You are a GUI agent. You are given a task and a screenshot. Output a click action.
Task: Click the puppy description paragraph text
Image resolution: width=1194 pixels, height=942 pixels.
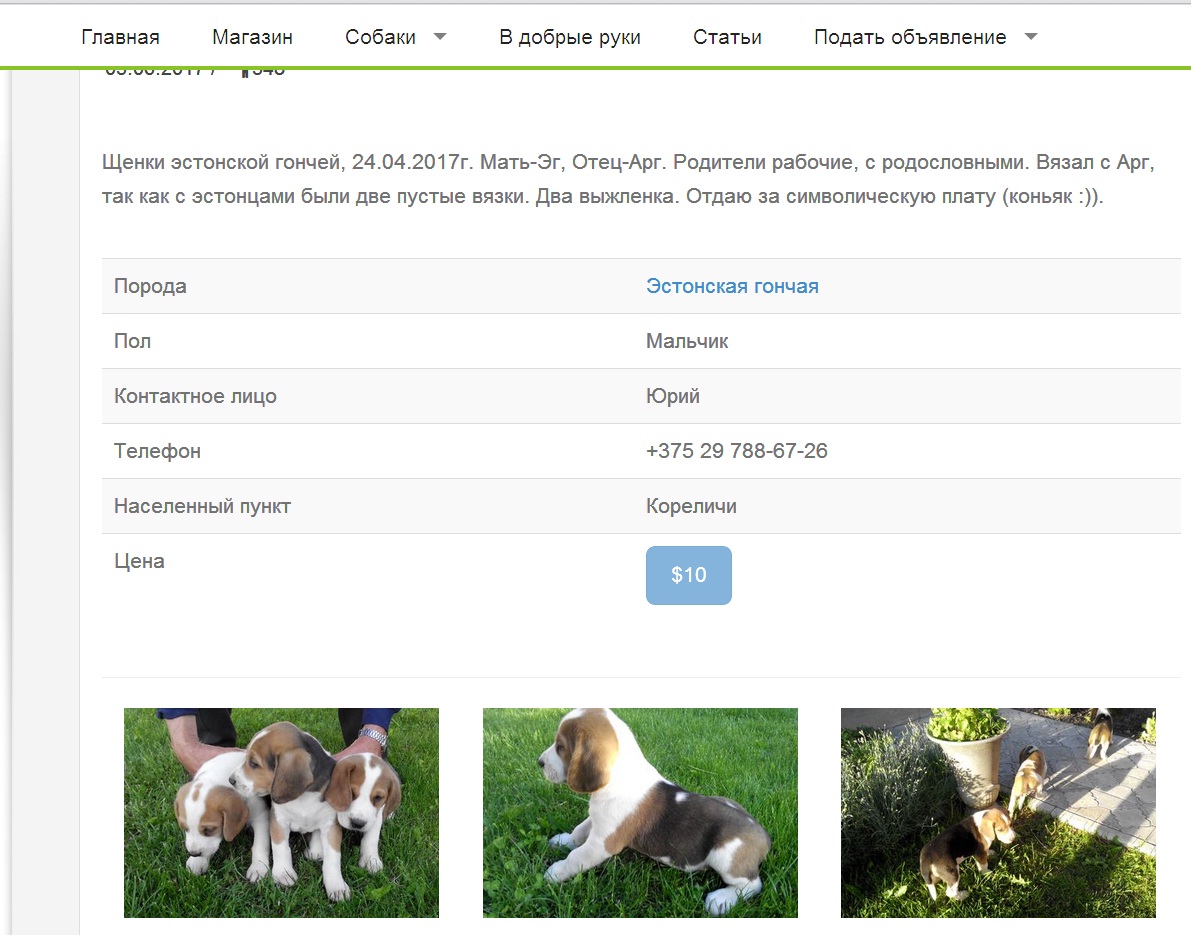627,178
